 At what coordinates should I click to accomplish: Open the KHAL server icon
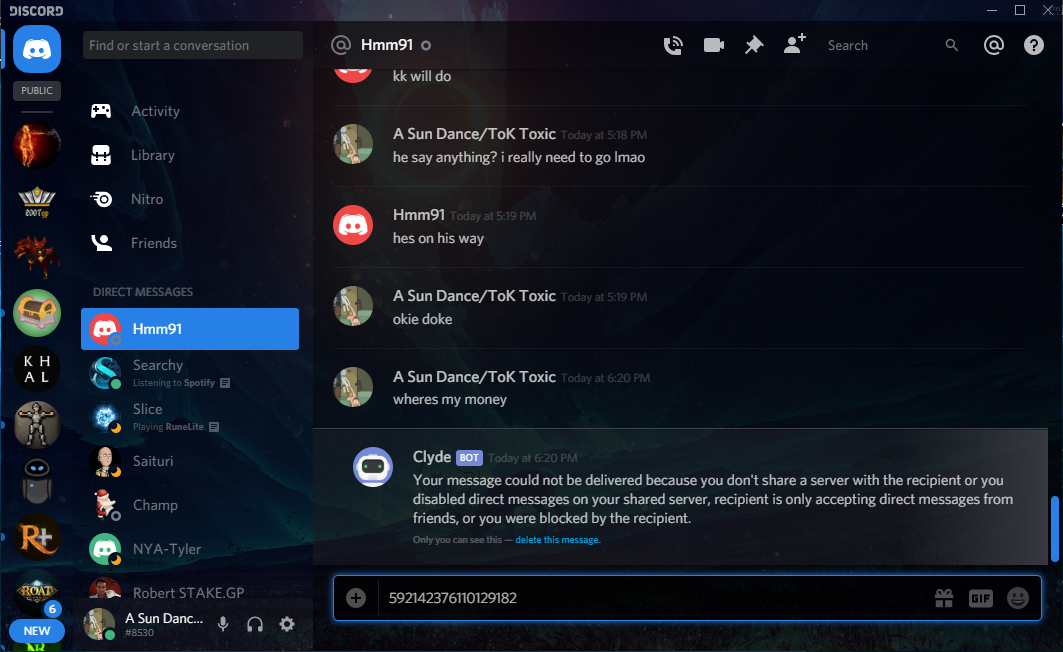click(37, 369)
